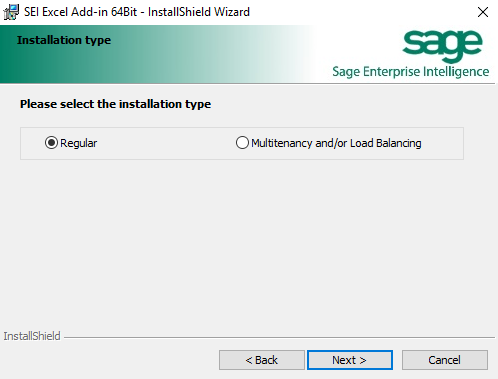Click the title bar empty area
The height and width of the screenshot is (379, 498).
[x=360, y=12]
